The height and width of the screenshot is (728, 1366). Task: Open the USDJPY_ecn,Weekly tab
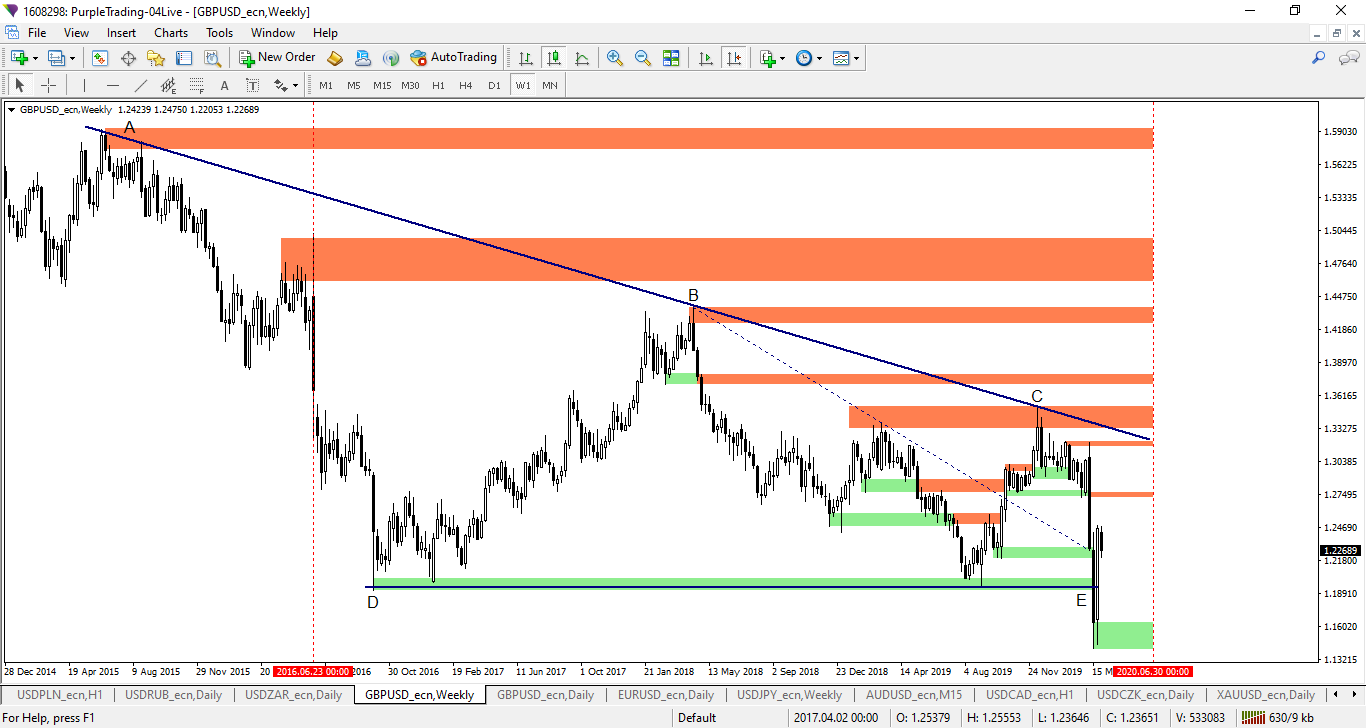(x=789, y=695)
